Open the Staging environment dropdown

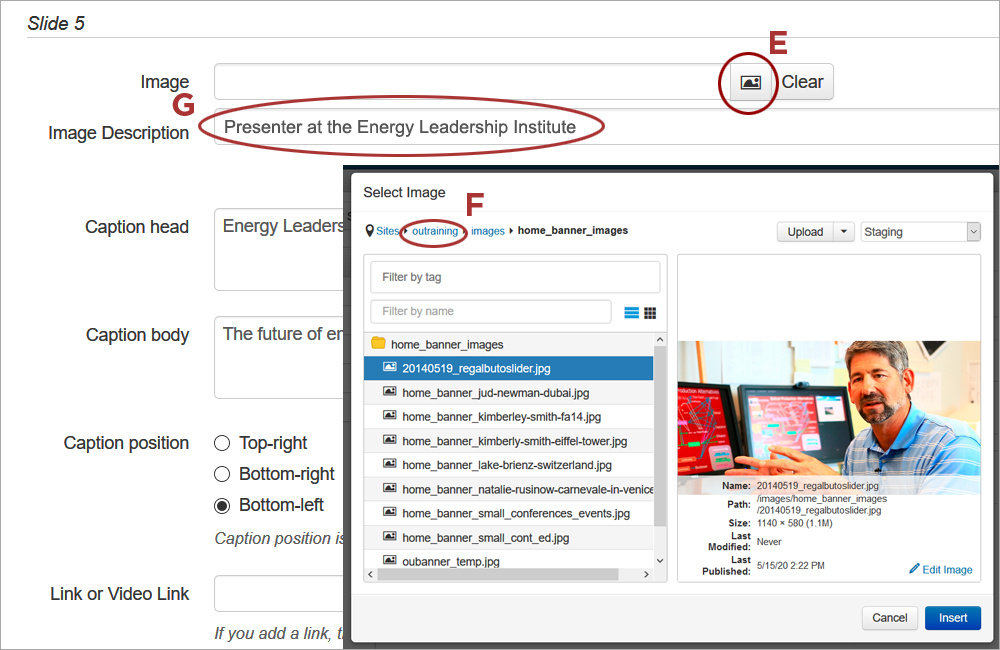(920, 231)
